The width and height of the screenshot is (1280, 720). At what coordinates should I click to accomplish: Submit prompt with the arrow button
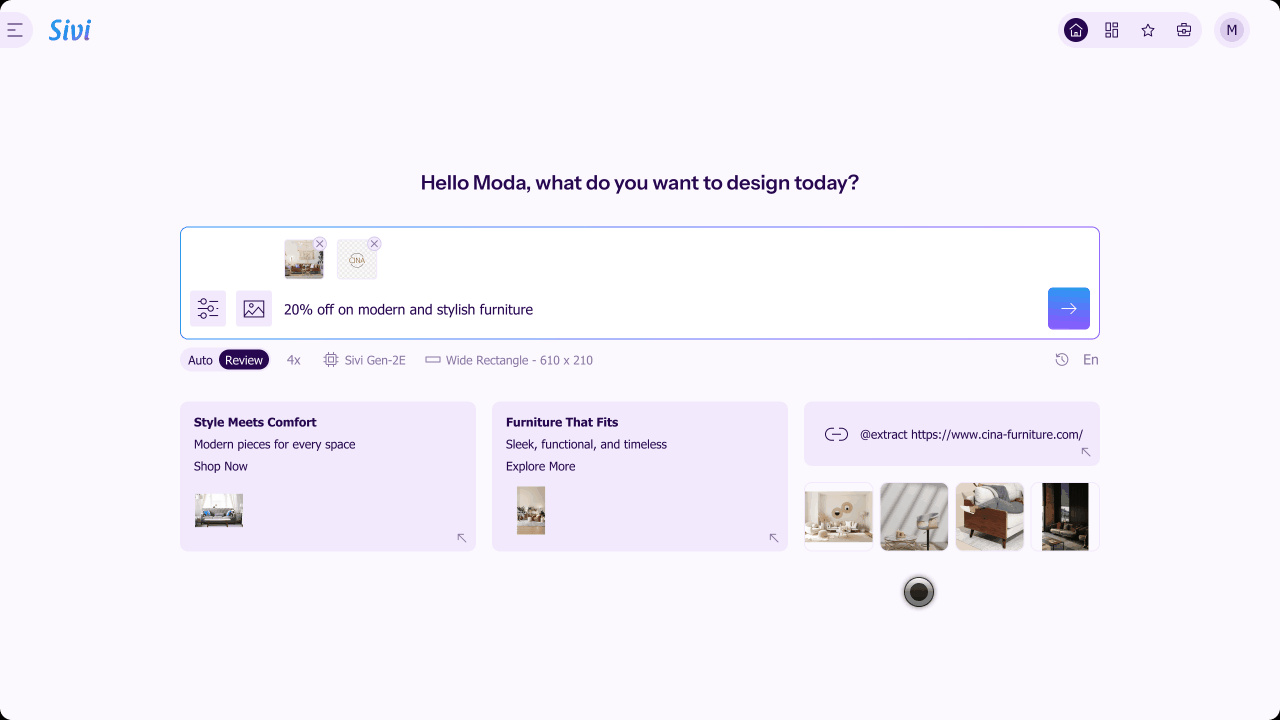1069,309
